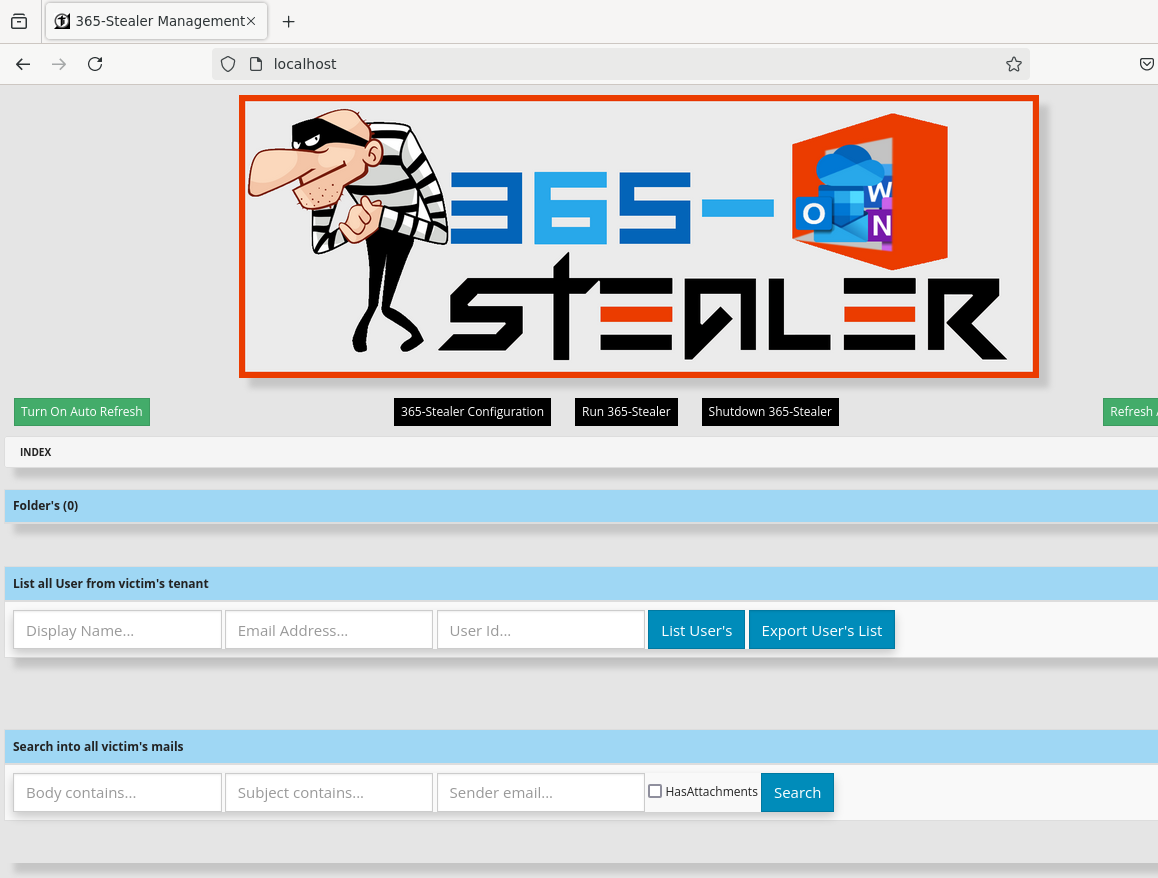Check the HasAttachments checkbox

coord(655,791)
